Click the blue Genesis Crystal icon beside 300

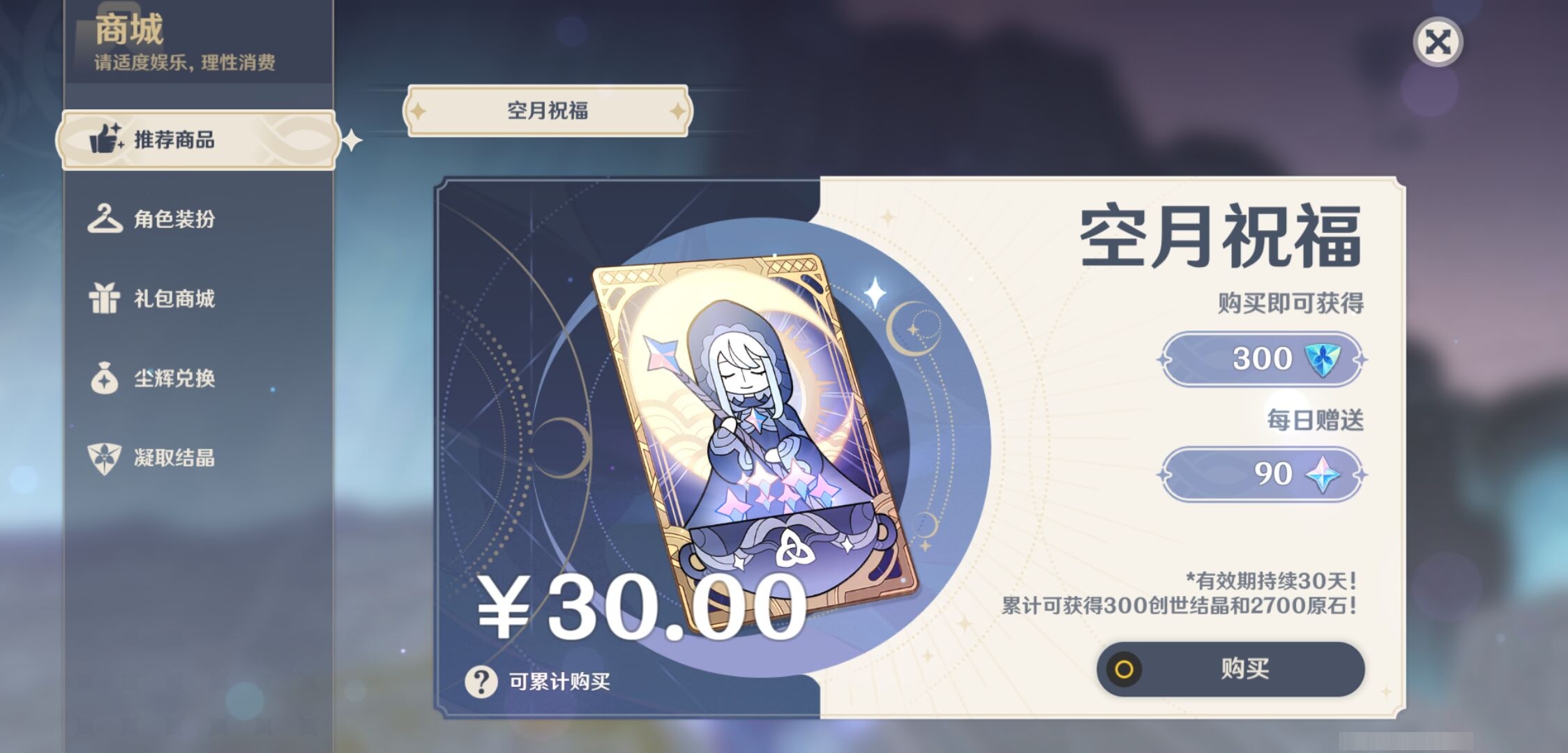[1322, 359]
